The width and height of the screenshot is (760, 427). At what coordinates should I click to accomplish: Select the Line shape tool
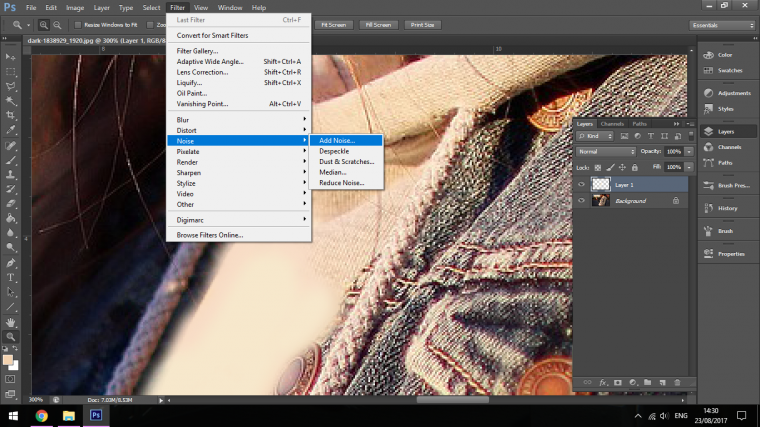[10, 307]
